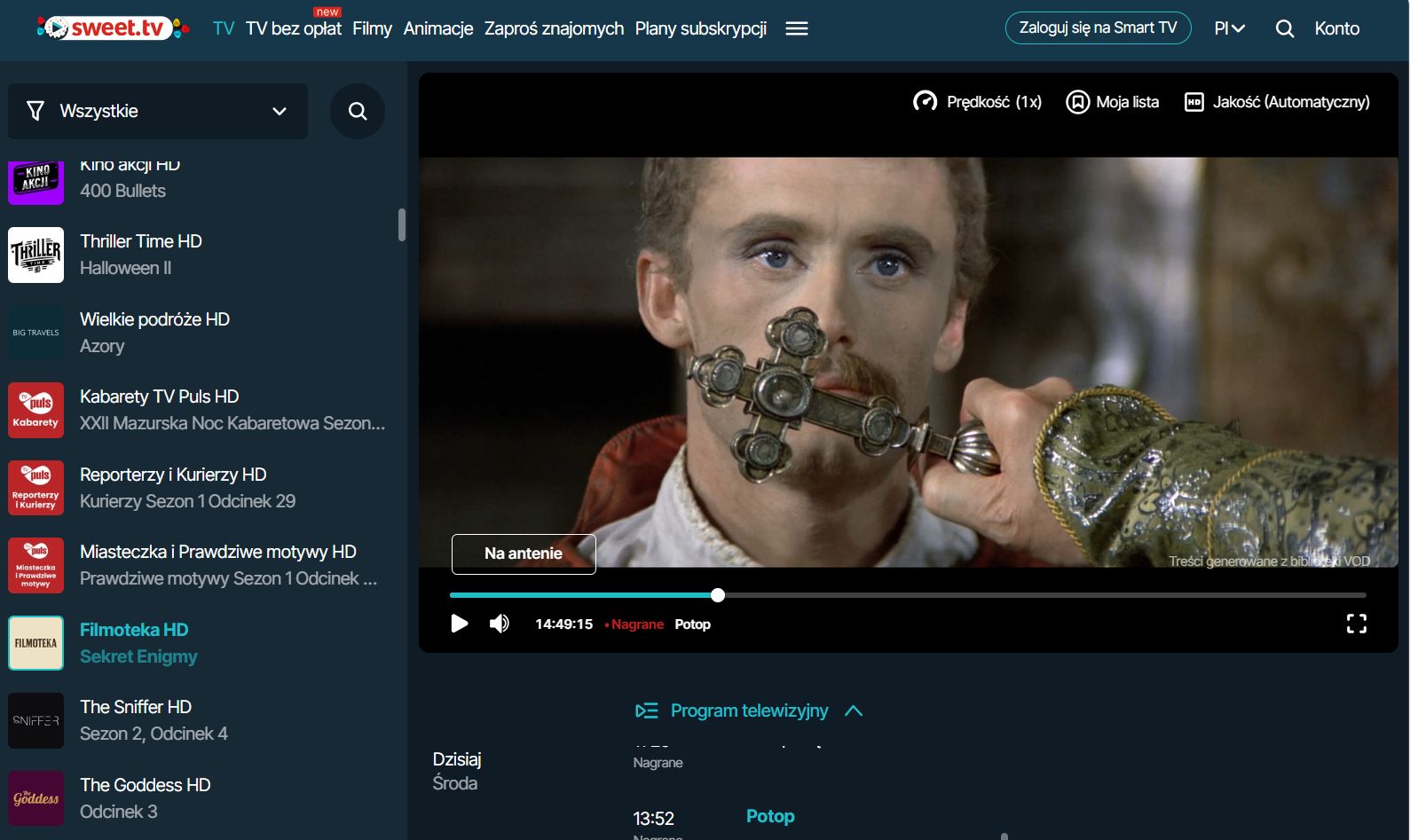Click the sweet.tv logo
1410x840 pixels.
tap(113, 28)
